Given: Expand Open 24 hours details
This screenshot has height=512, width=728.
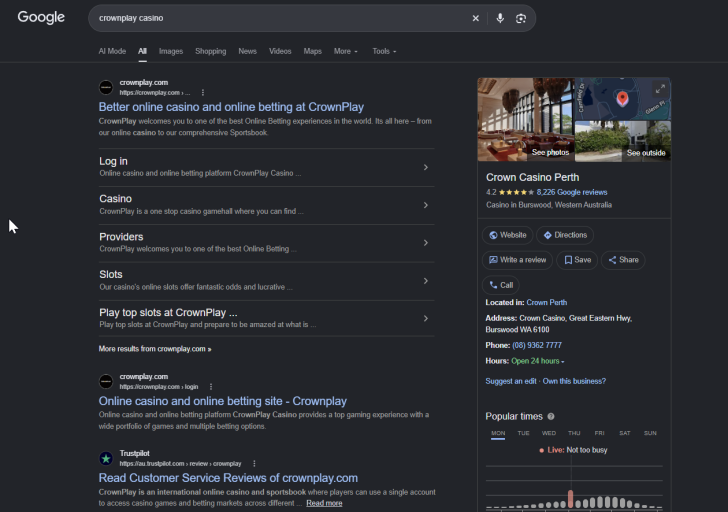Looking at the screenshot, I should [538, 361].
